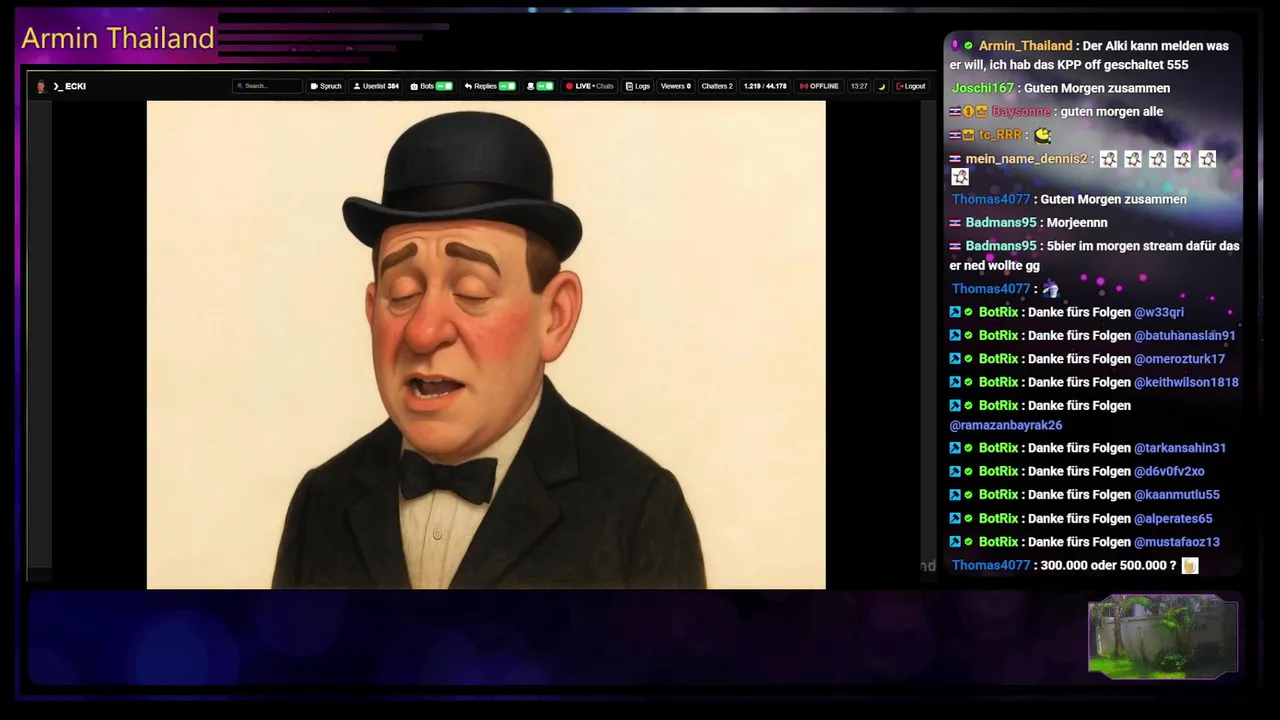Click the 'guten morgen alle' message
Viewport: 1280px width, 720px height.
click(x=1111, y=112)
